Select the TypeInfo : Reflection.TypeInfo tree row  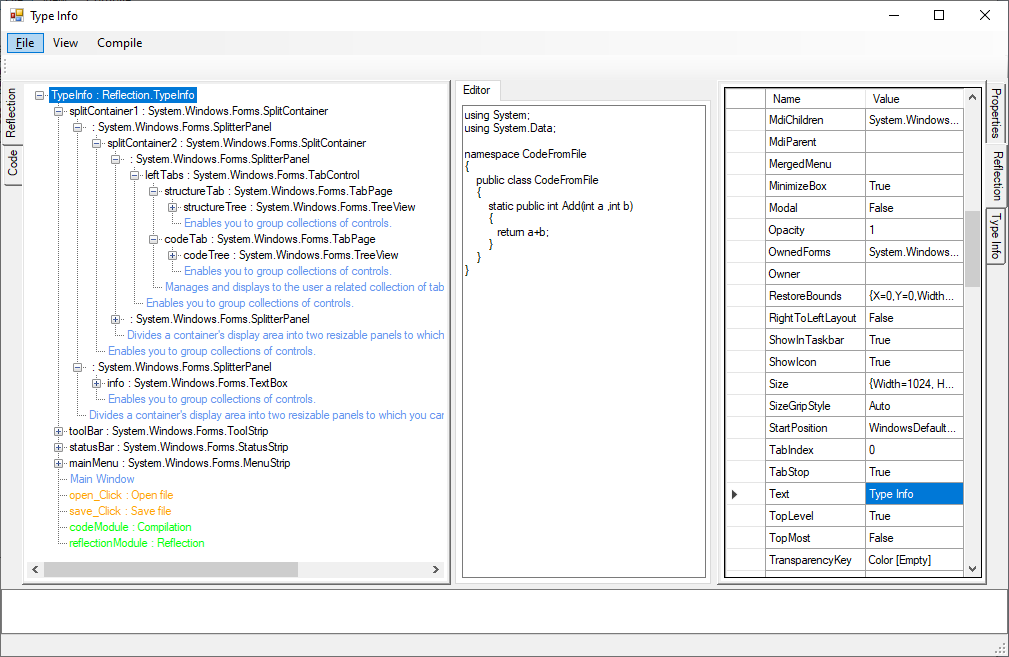click(x=123, y=95)
